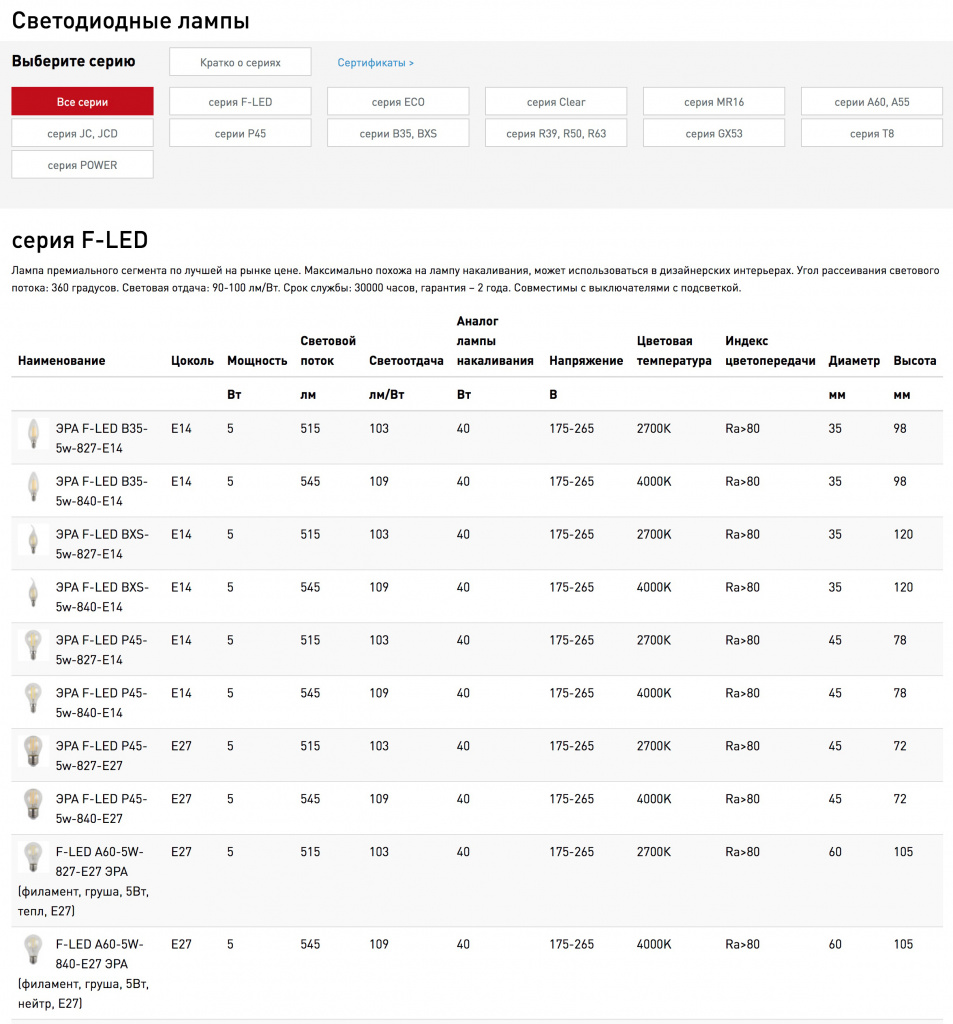
Task: Click product name ЭРА F-LED P45-5w-827-E14
Action: 102,650
